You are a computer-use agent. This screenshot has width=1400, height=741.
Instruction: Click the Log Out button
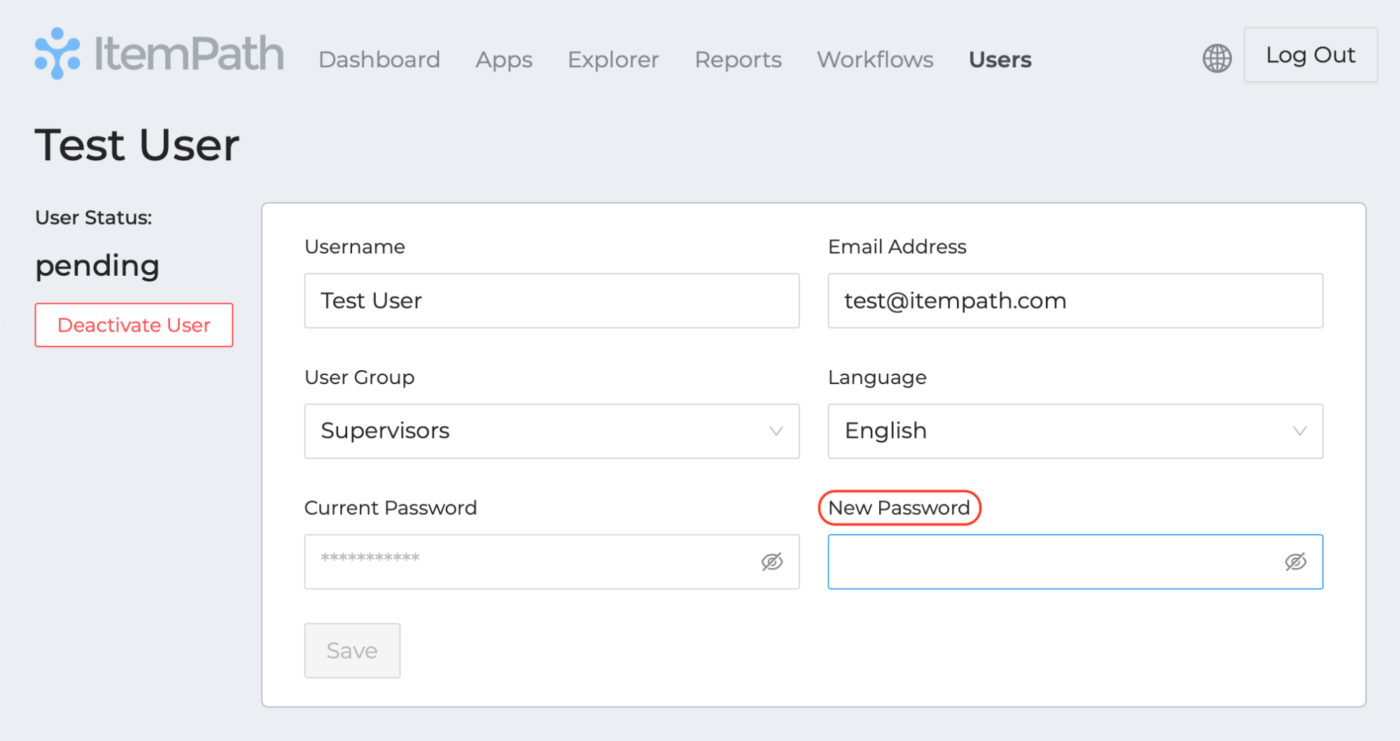click(1310, 55)
